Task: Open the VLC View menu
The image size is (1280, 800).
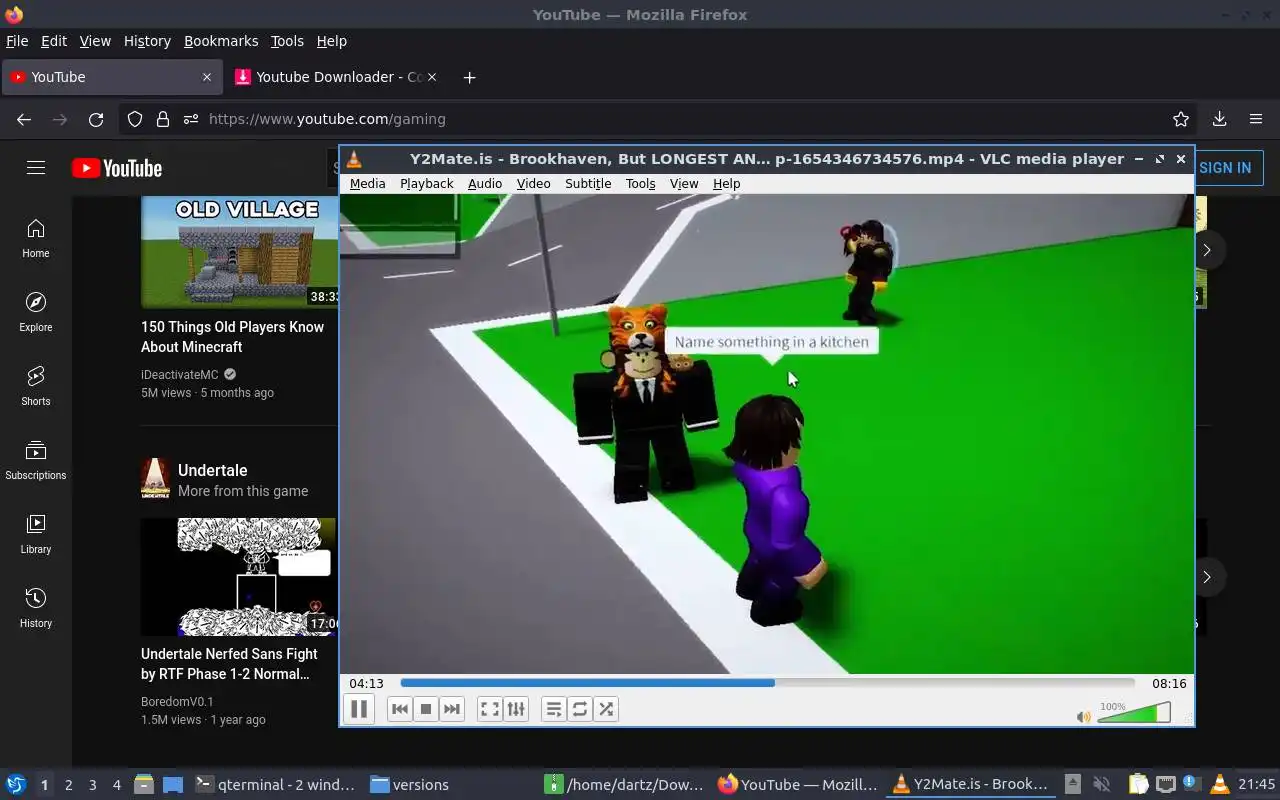Action: tap(684, 184)
